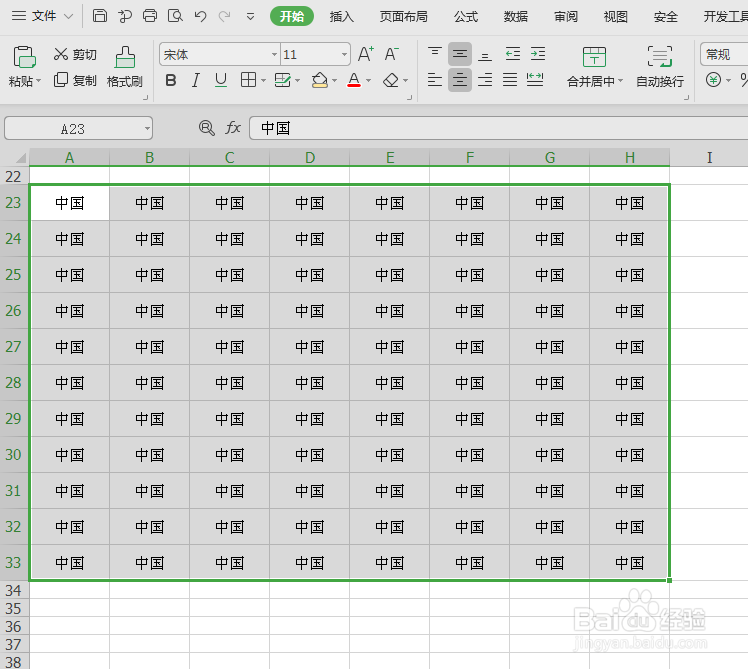748x669 pixels.
Task: Align text to top
Action: [x=435, y=53]
